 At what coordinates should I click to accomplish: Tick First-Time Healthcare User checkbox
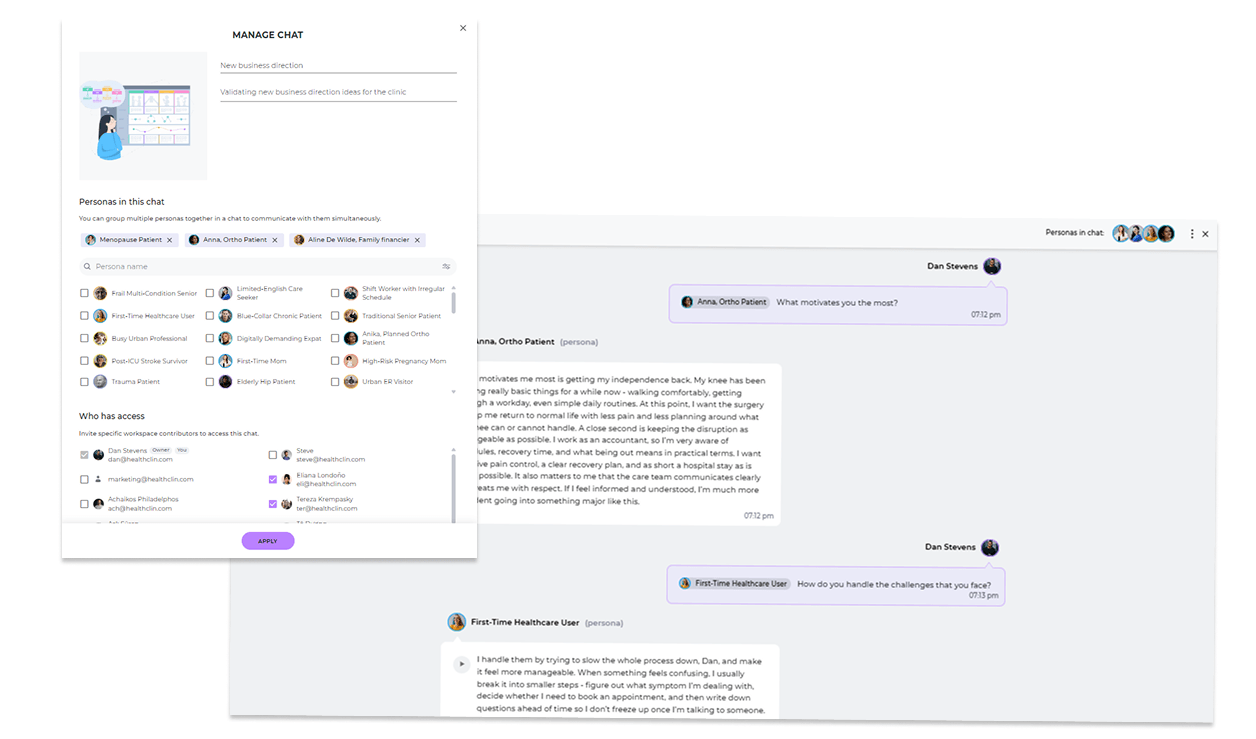(84, 316)
